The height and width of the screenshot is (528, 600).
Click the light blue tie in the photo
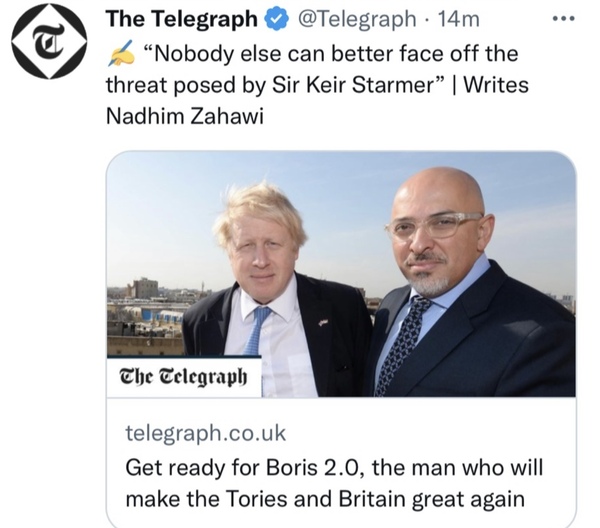[x=257, y=330]
